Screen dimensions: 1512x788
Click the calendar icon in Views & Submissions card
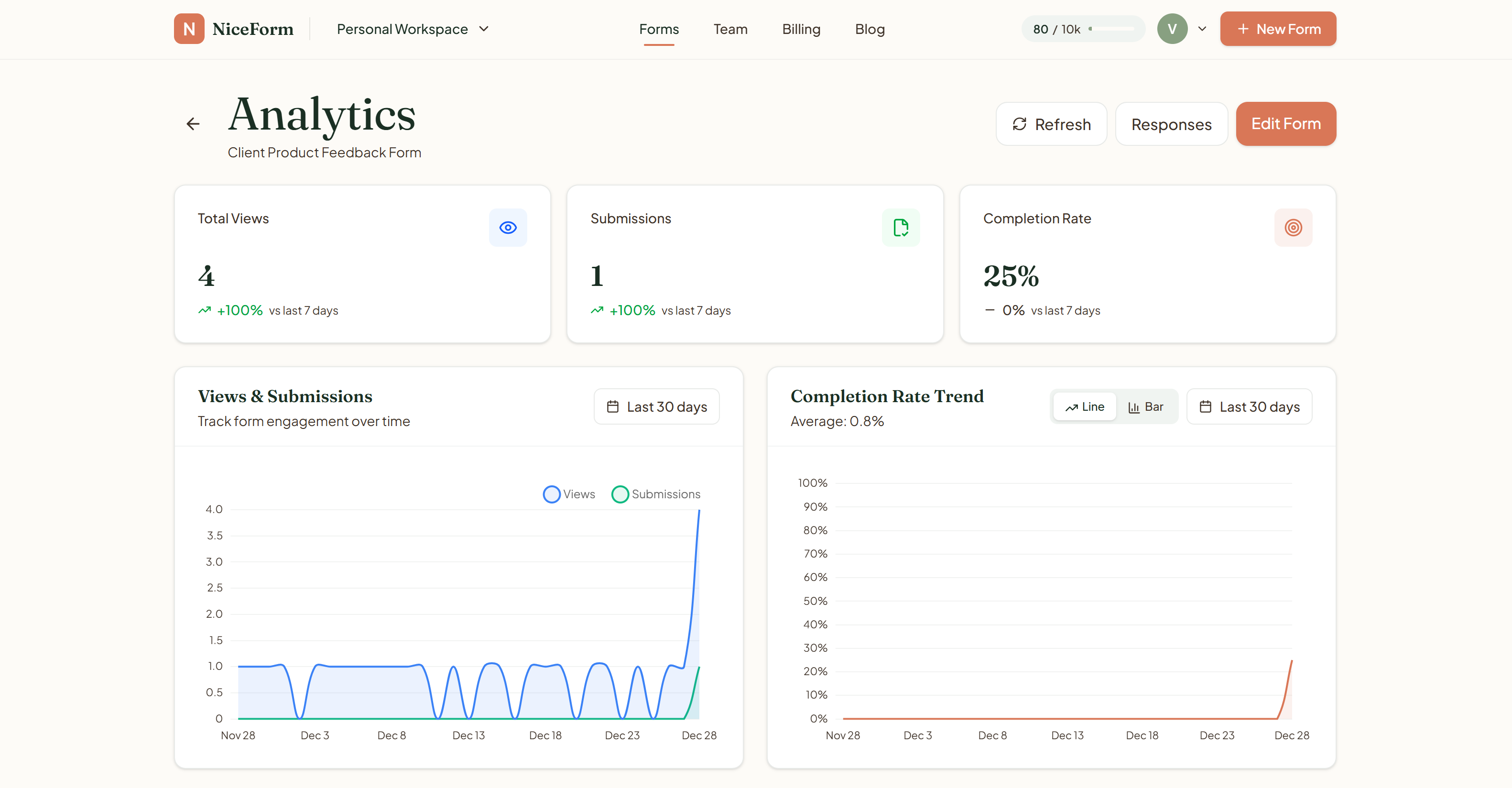613,406
